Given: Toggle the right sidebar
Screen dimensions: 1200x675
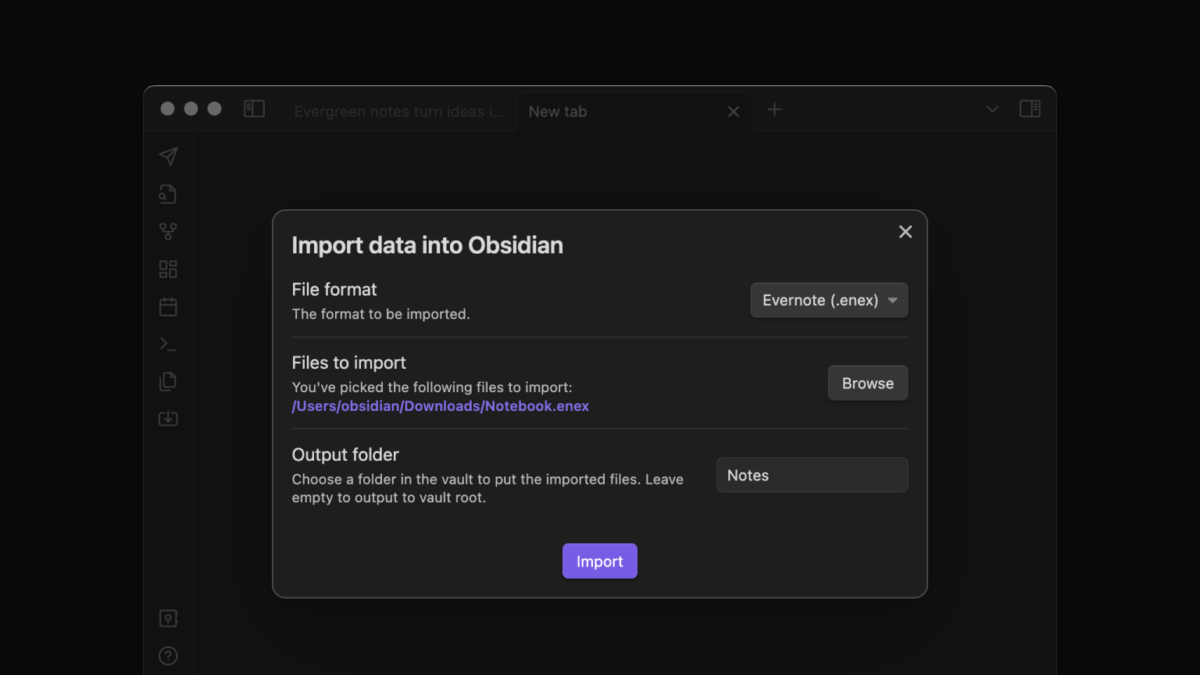Looking at the screenshot, I should point(1029,109).
